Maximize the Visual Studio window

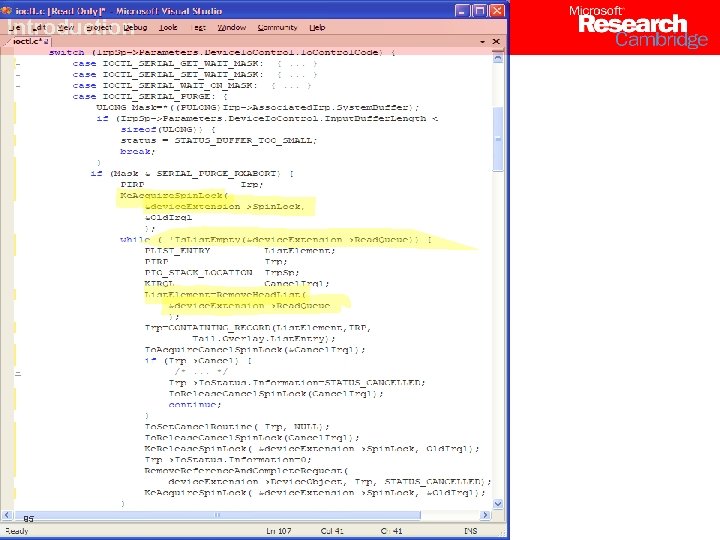coord(480,11)
